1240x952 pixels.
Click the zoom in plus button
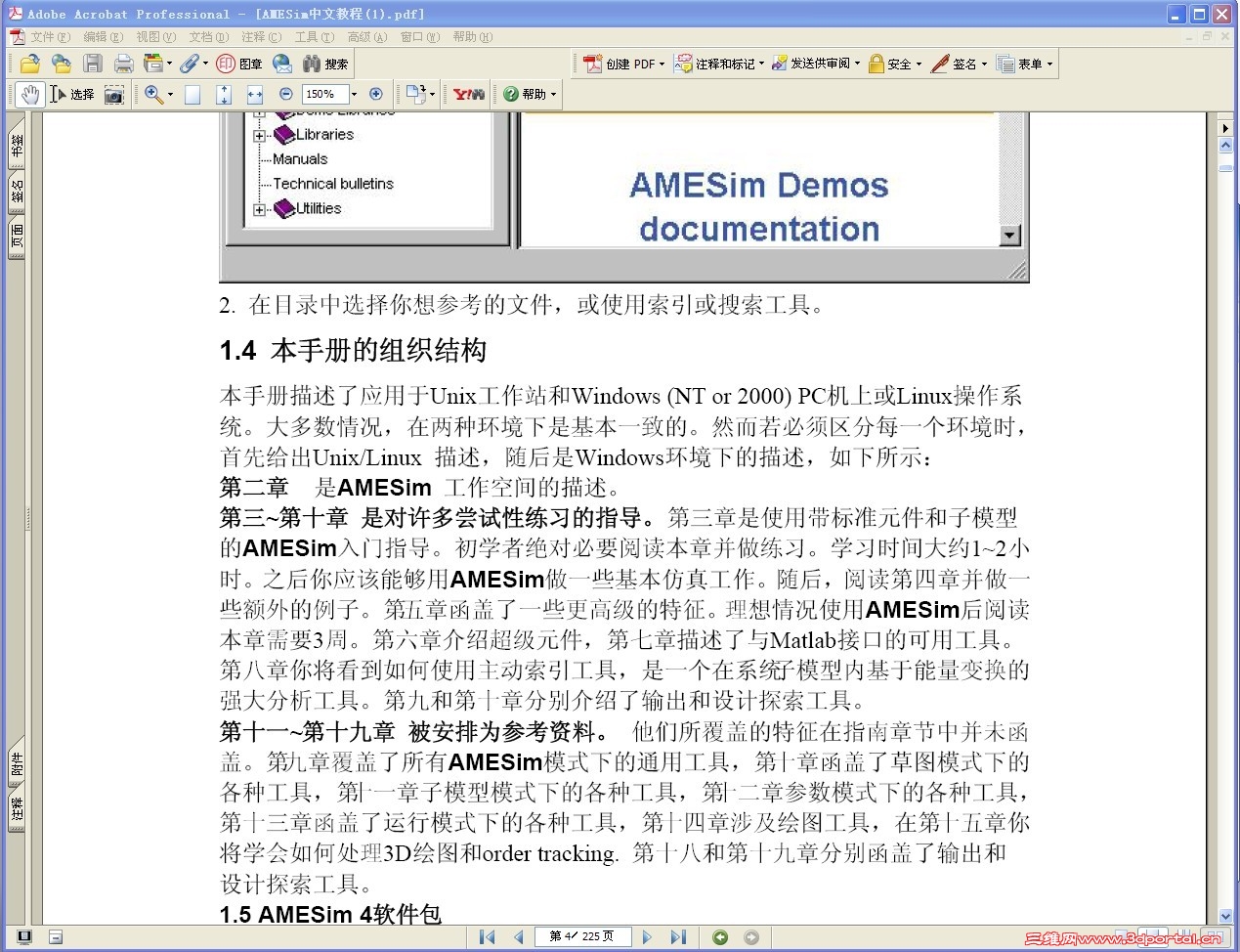[376, 94]
